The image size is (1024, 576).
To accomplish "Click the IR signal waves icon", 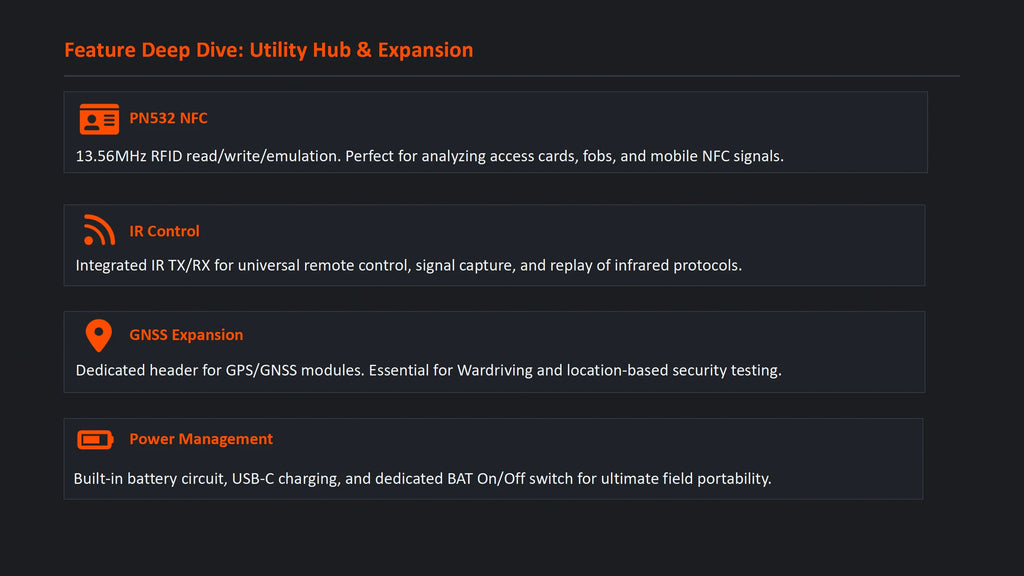I will click(x=99, y=230).
